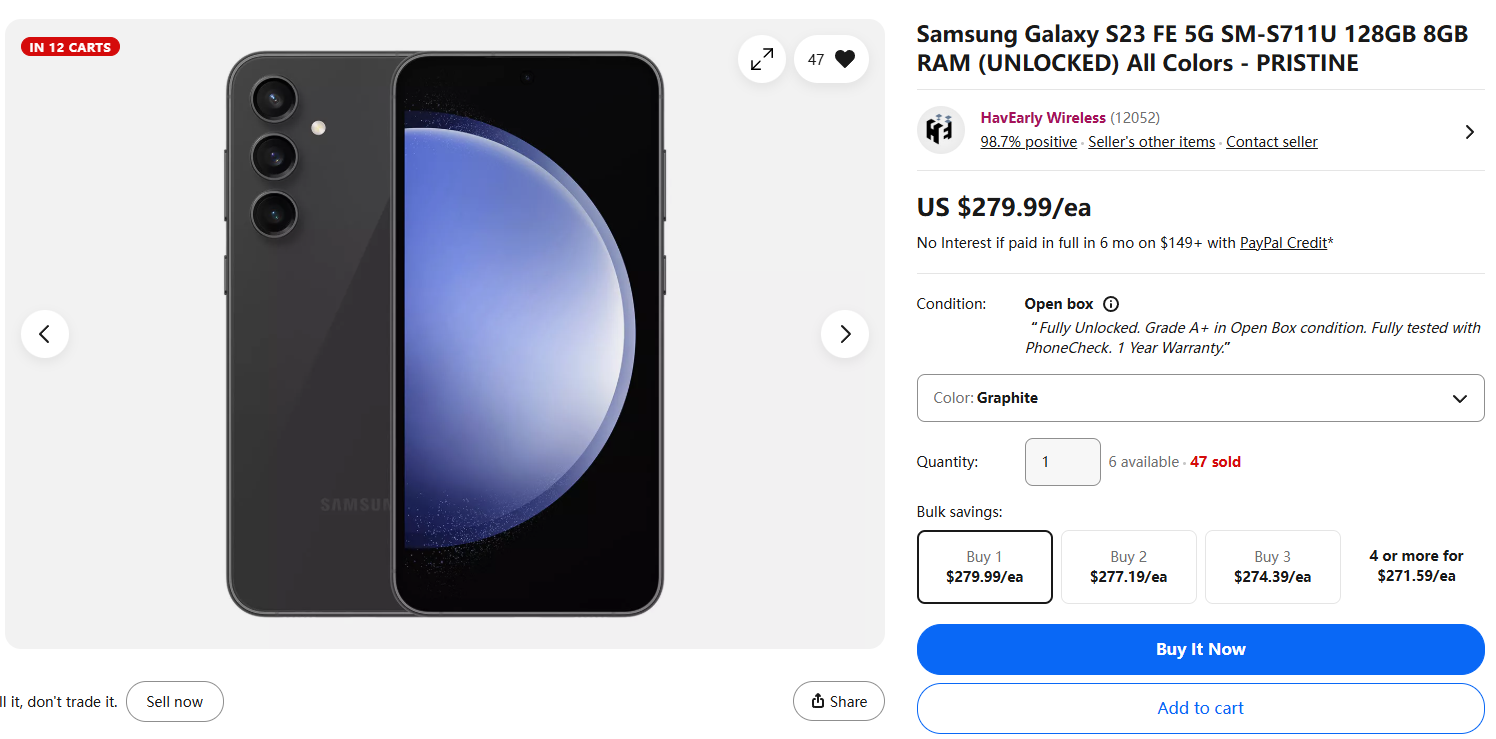This screenshot has height=739, width=1496.
Task: Select 4 or more bulk pricing option
Action: pos(1416,566)
